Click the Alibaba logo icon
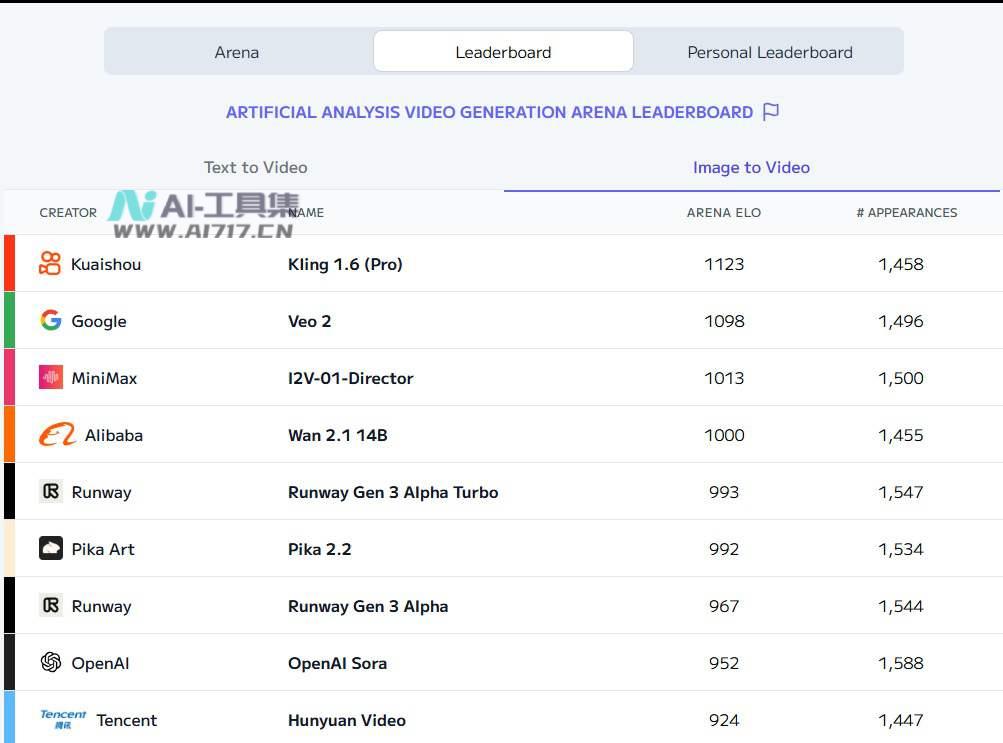 tap(57, 435)
